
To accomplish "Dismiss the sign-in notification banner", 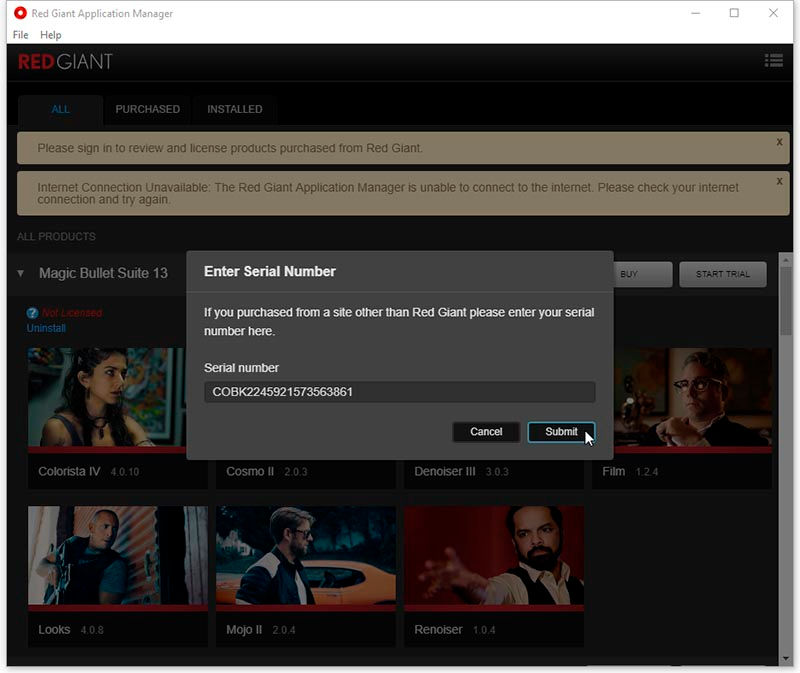I will point(779,142).
